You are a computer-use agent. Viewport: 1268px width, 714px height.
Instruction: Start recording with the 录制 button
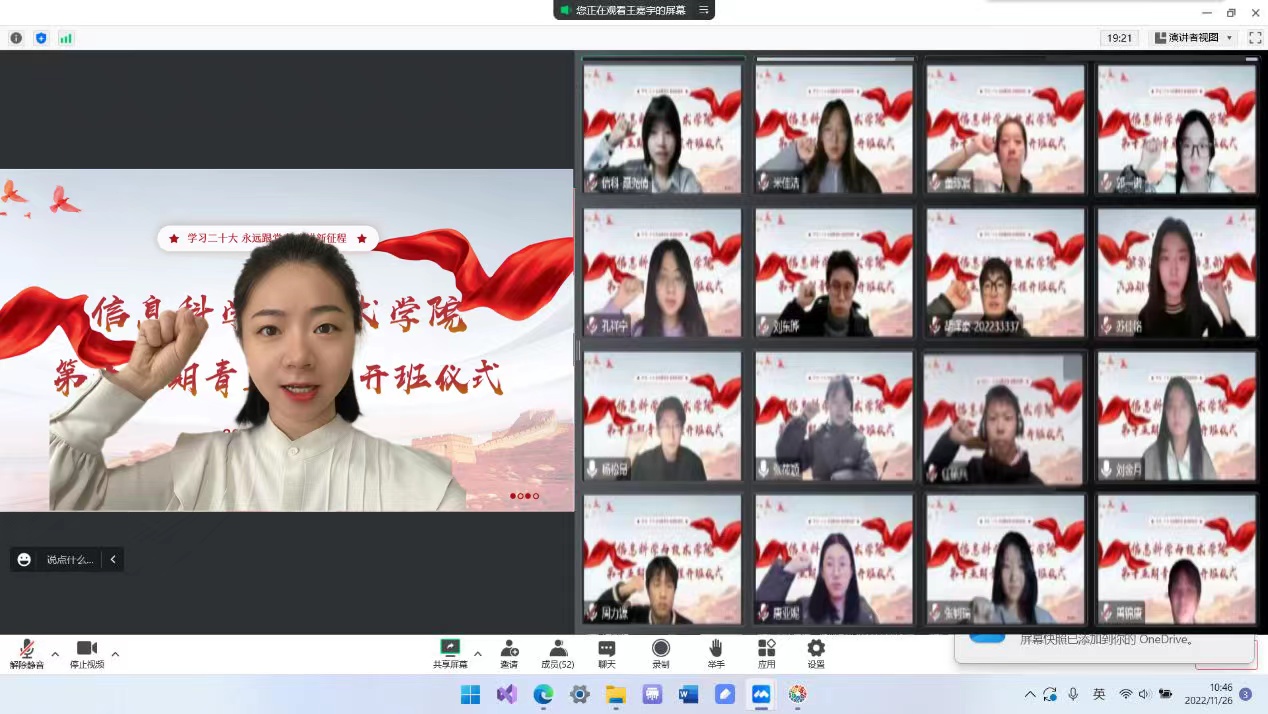point(661,654)
